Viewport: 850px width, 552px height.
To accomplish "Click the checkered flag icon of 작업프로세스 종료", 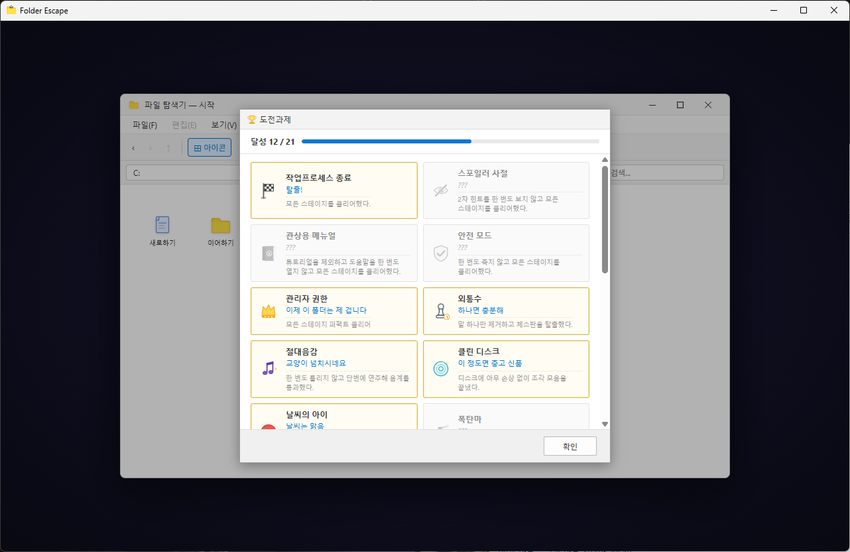I will (268, 190).
